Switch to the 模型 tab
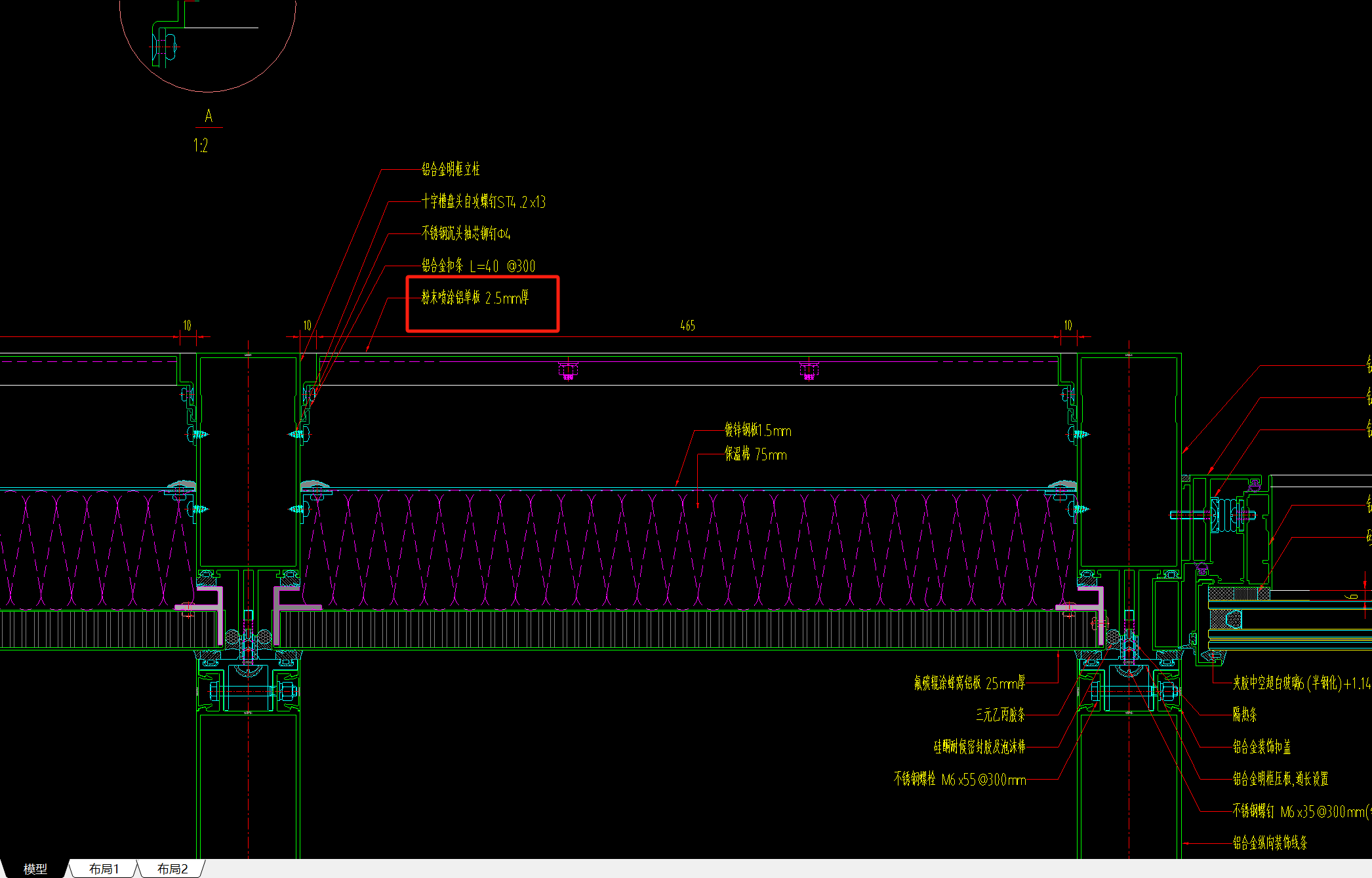Screen dimensions: 1372x878 (x=35, y=869)
